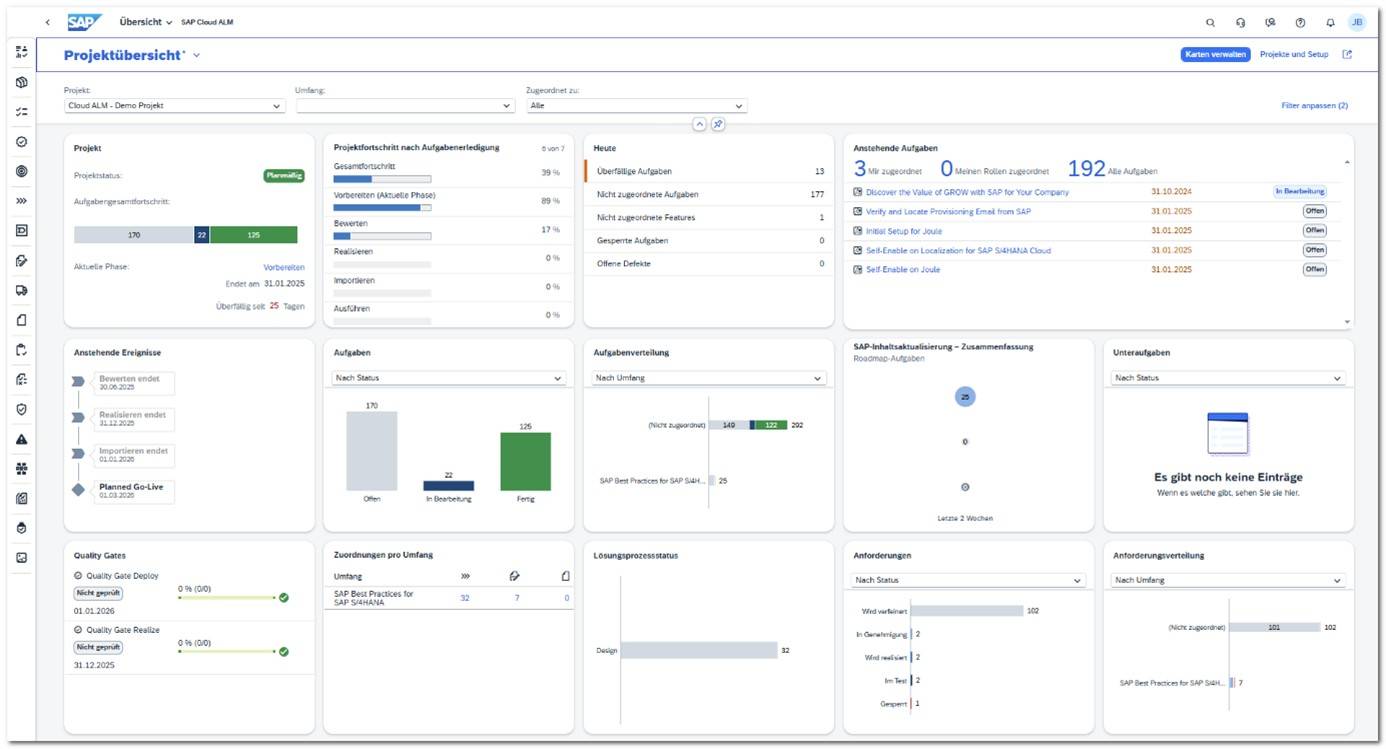Screen dimensions: 1386x749
Task: Open Projekte und Setup link
Action: point(1294,54)
